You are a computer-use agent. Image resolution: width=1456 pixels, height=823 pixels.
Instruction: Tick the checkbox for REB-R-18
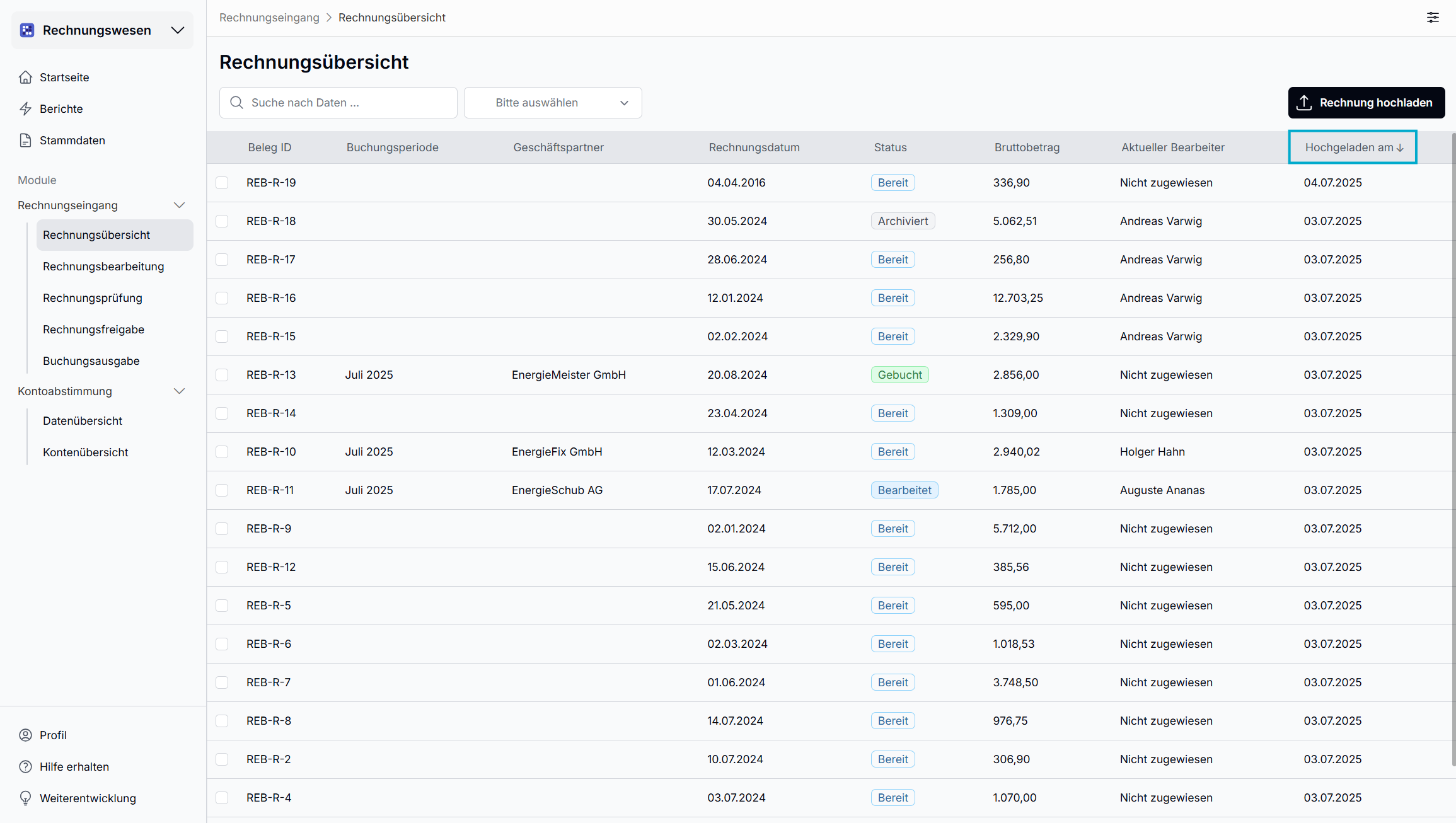(222, 221)
